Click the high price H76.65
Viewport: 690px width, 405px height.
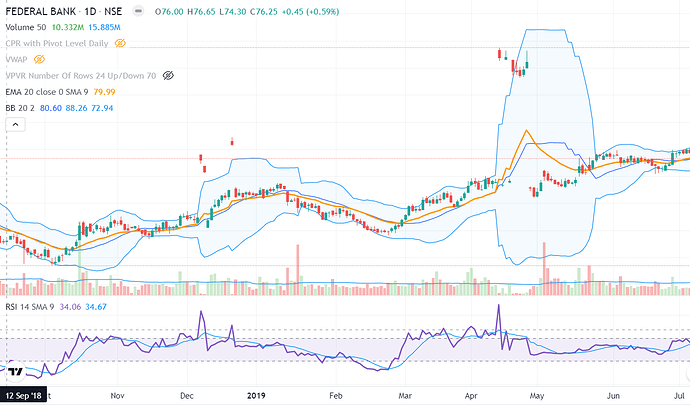click(201, 11)
